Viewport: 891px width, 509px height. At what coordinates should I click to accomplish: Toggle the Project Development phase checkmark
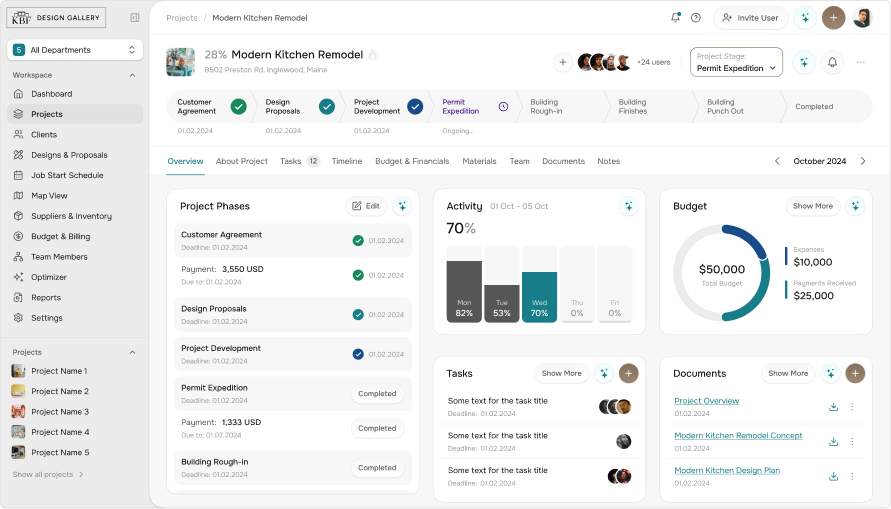(358, 354)
